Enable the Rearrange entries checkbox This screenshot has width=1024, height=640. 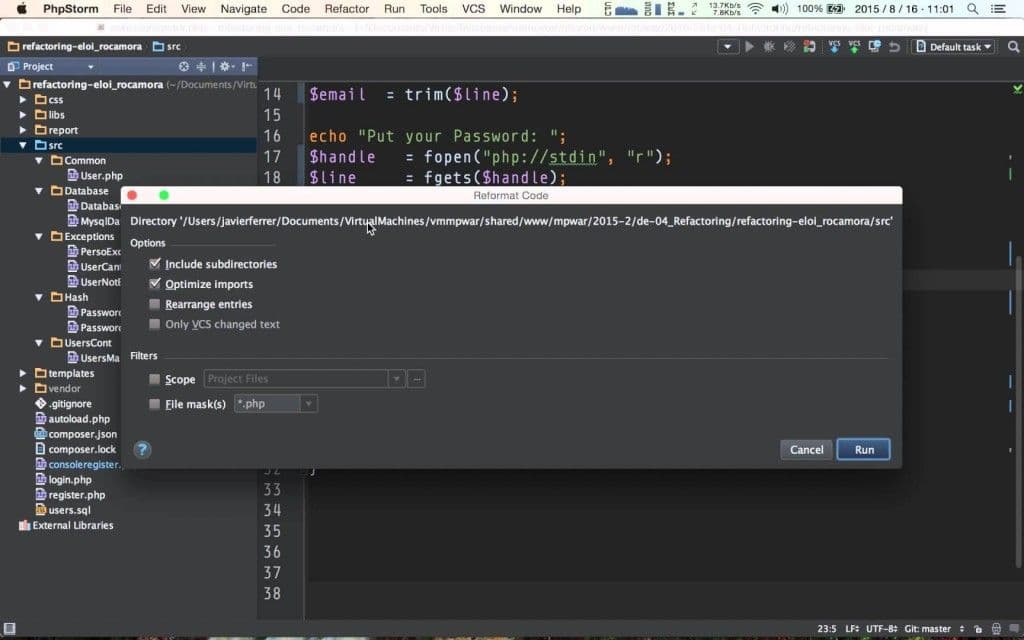pyautogui.click(x=155, y=304)
